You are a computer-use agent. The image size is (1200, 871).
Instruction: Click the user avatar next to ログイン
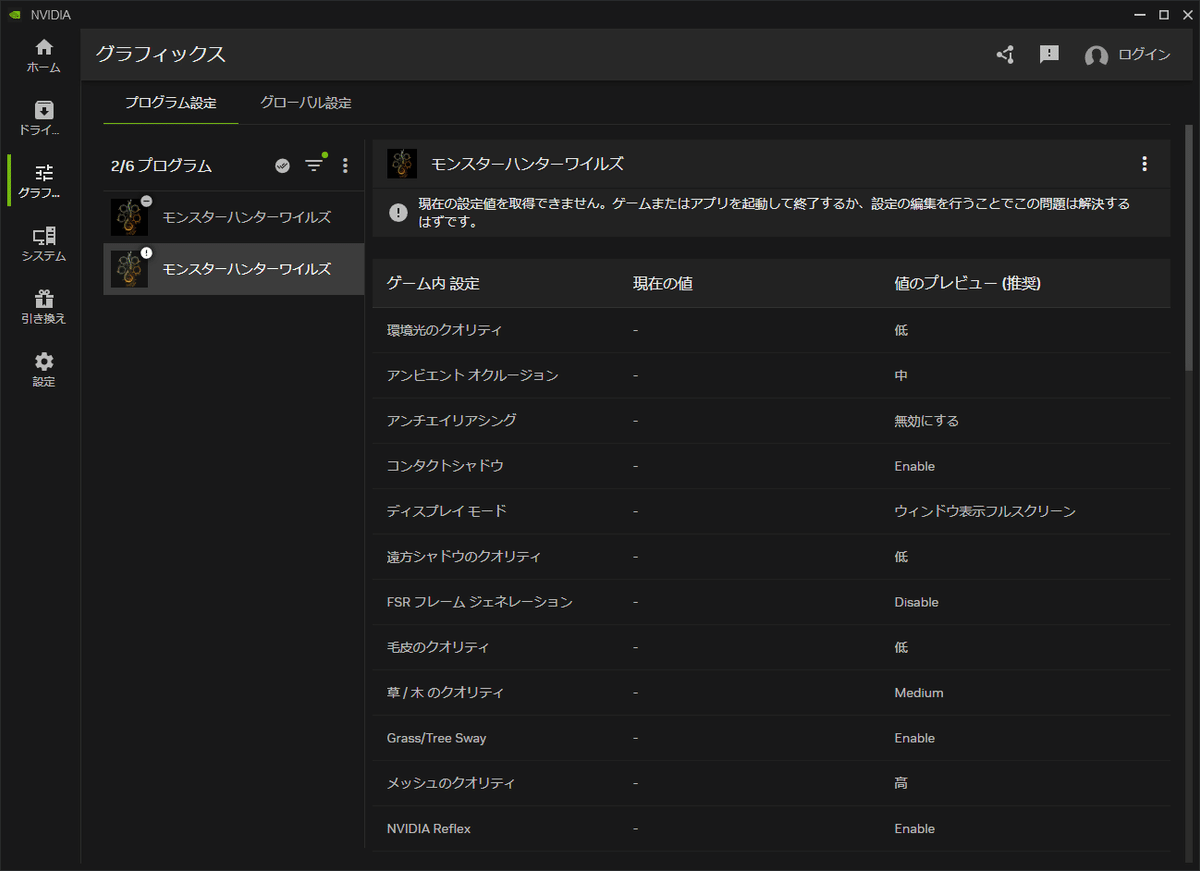(1094, 55)
